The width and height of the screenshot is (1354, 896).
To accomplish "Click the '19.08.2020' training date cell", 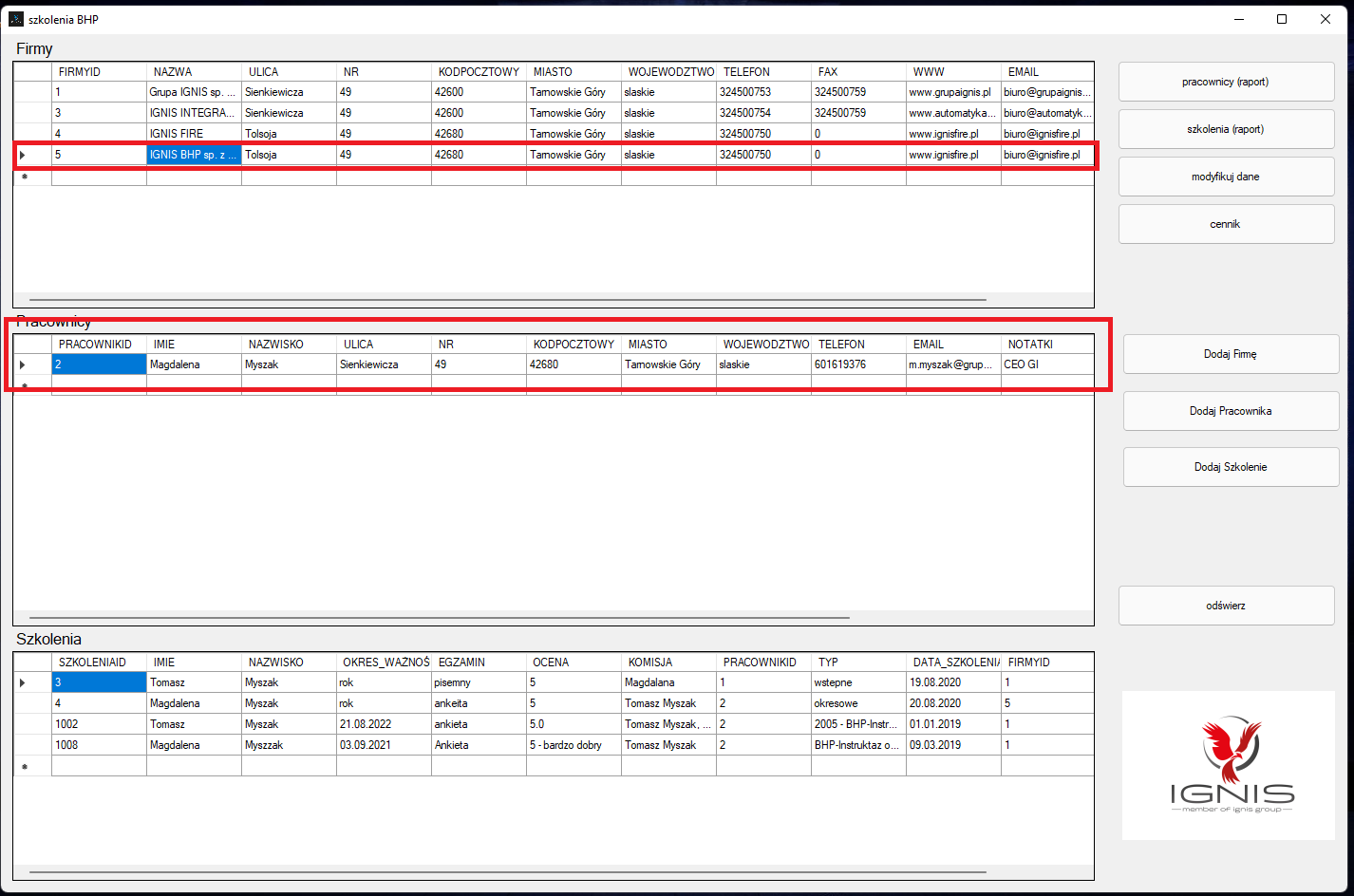I will click(x=953, y=682).
